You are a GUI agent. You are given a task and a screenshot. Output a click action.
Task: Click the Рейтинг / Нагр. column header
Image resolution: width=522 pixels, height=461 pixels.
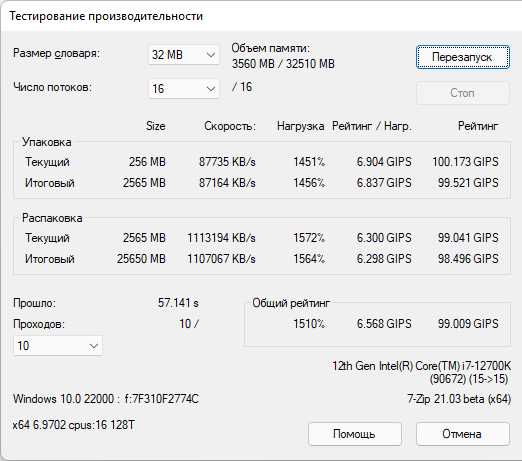point(372,126)
